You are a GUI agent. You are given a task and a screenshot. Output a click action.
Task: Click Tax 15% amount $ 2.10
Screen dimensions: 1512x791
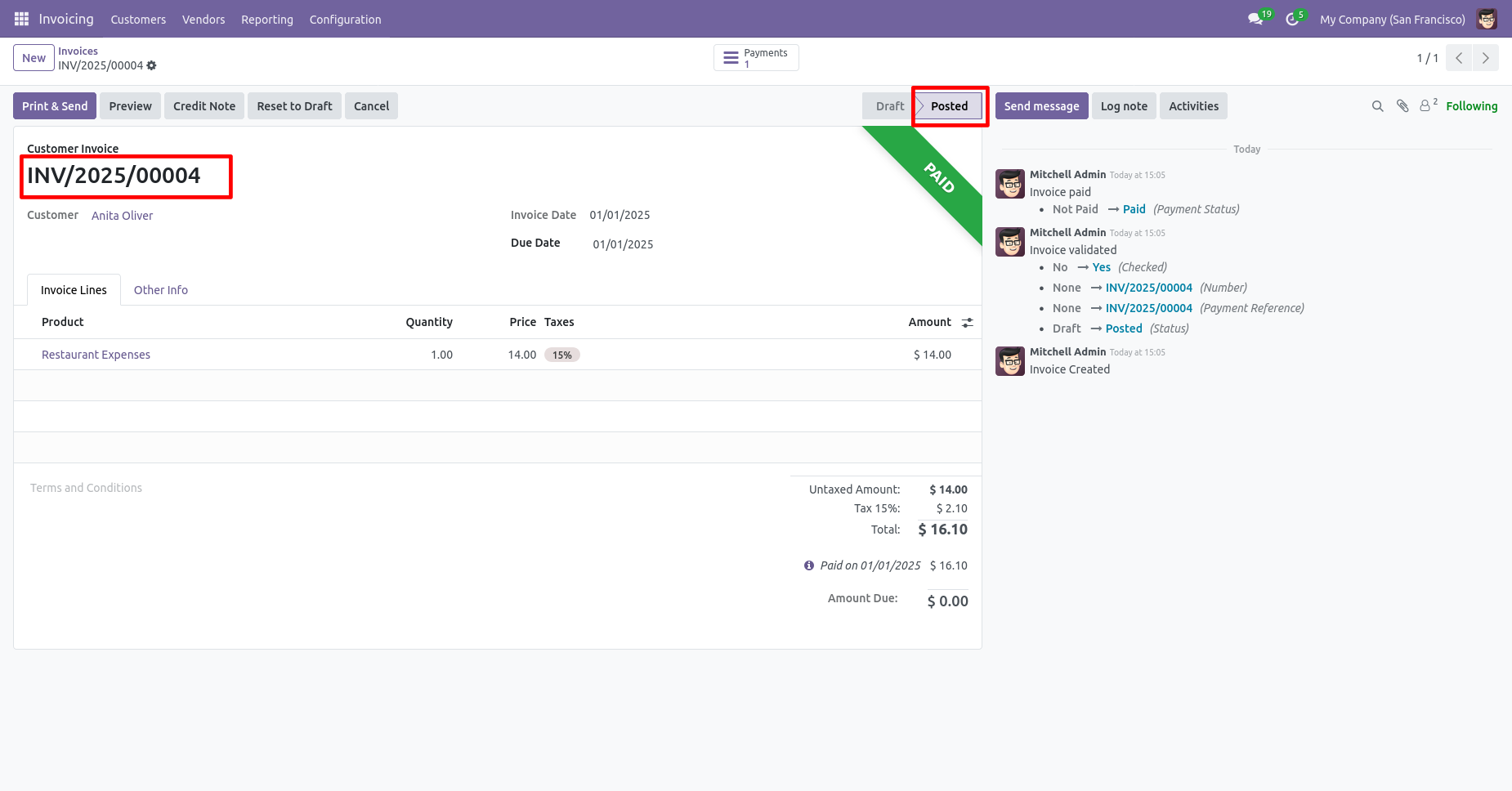click(x=951, y=508)
